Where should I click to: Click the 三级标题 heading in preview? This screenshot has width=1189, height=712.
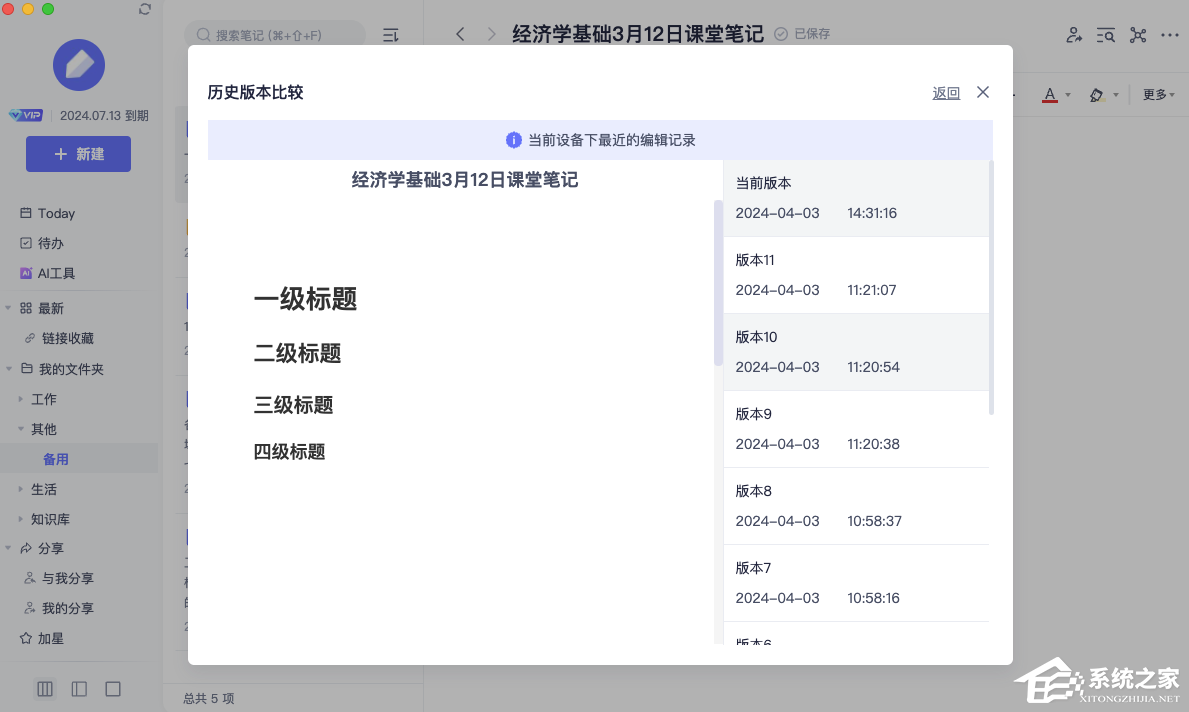[x=293, y=405]
